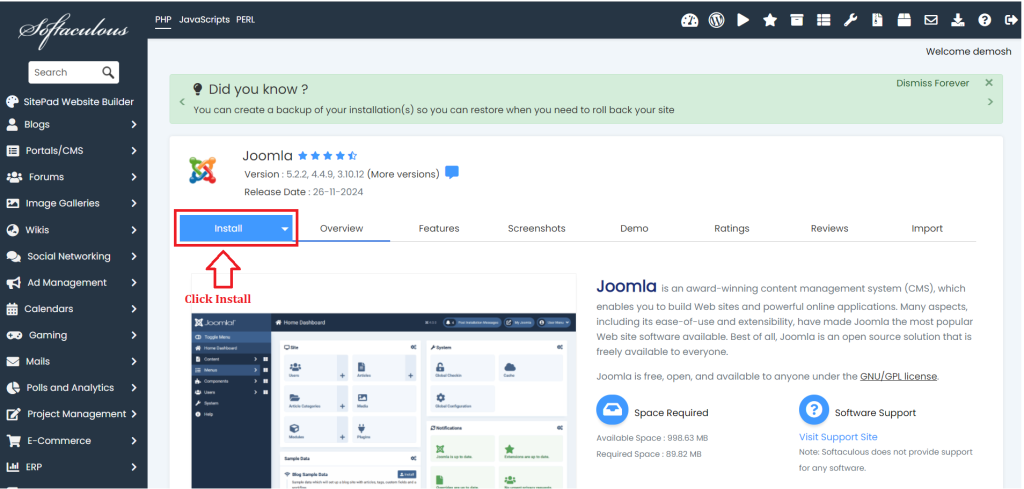Click the logout arrow icon
The image size is (1024, 489).
[x=1010, y=20]
